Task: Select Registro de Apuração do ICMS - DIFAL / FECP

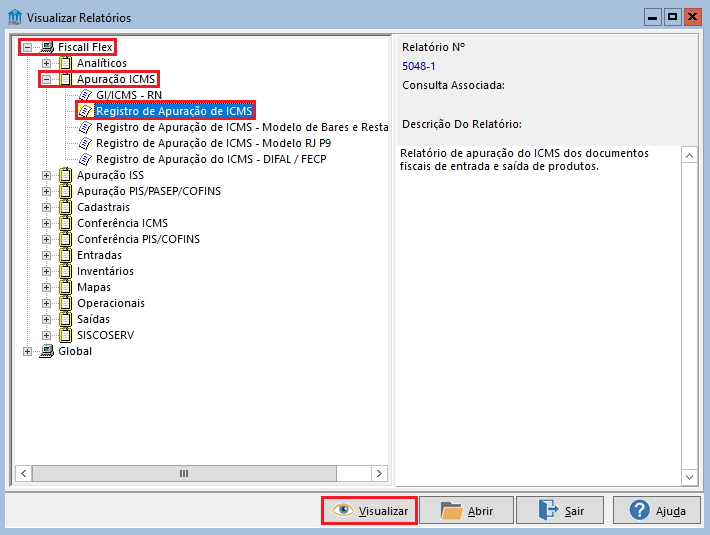Action: tap(211, 159)
